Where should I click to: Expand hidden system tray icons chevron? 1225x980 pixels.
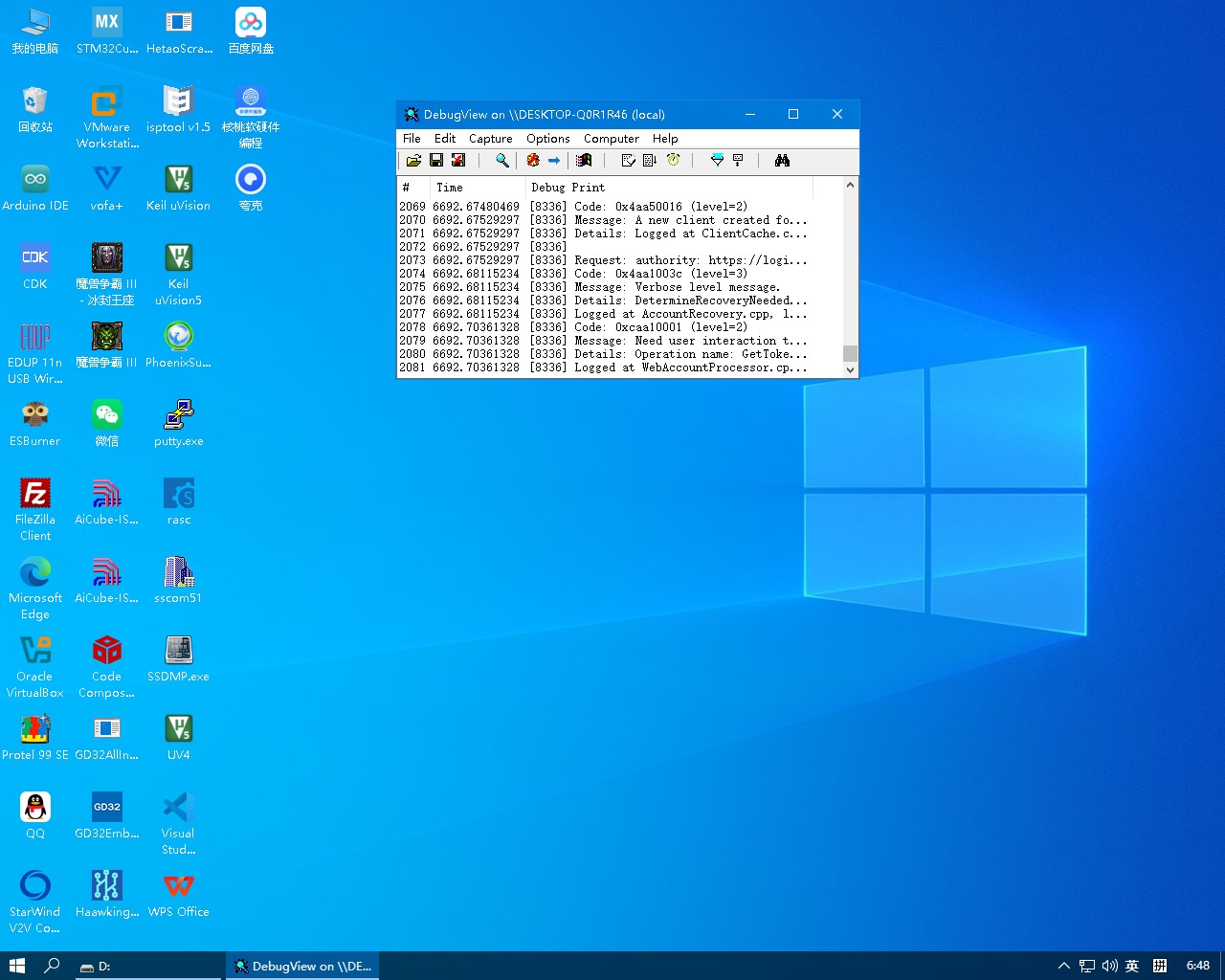[1063, 966]
